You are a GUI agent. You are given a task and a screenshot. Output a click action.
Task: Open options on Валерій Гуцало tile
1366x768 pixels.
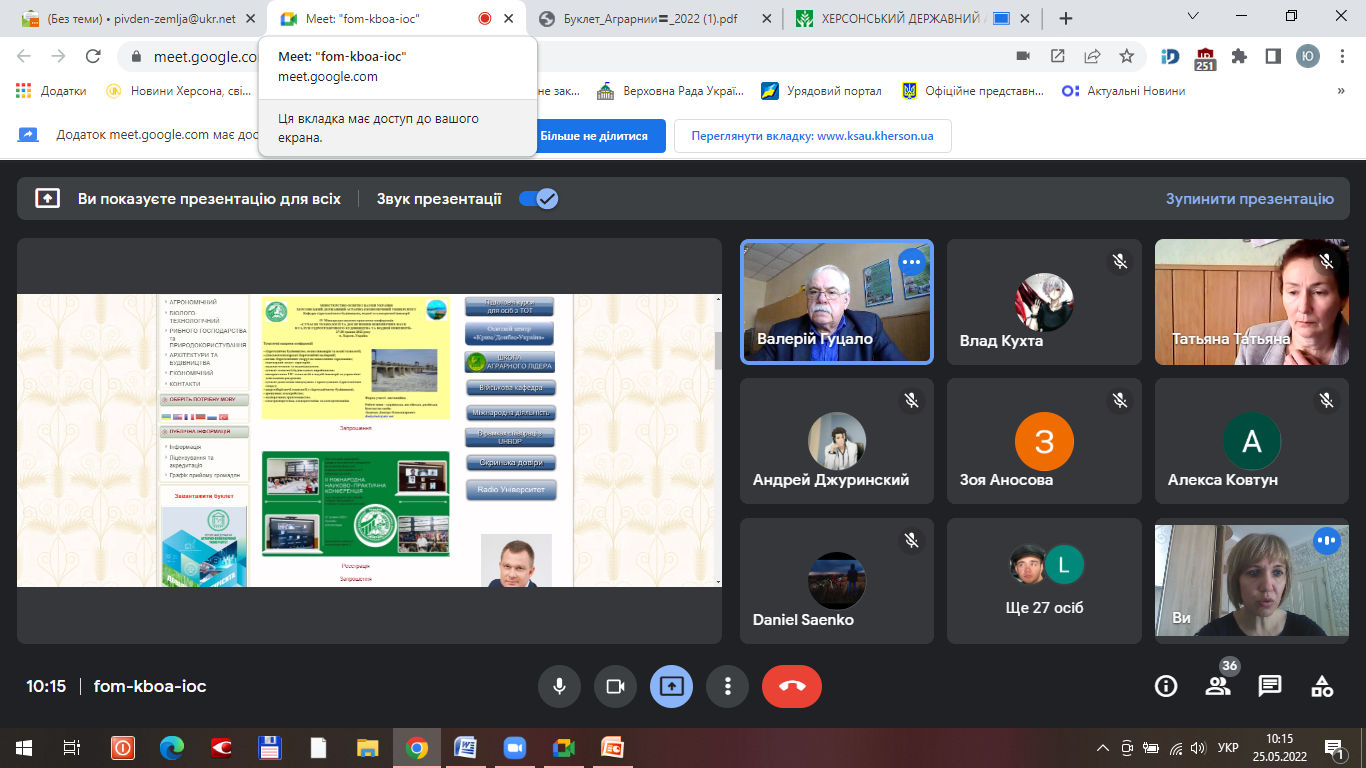click(x=910, y=262)
